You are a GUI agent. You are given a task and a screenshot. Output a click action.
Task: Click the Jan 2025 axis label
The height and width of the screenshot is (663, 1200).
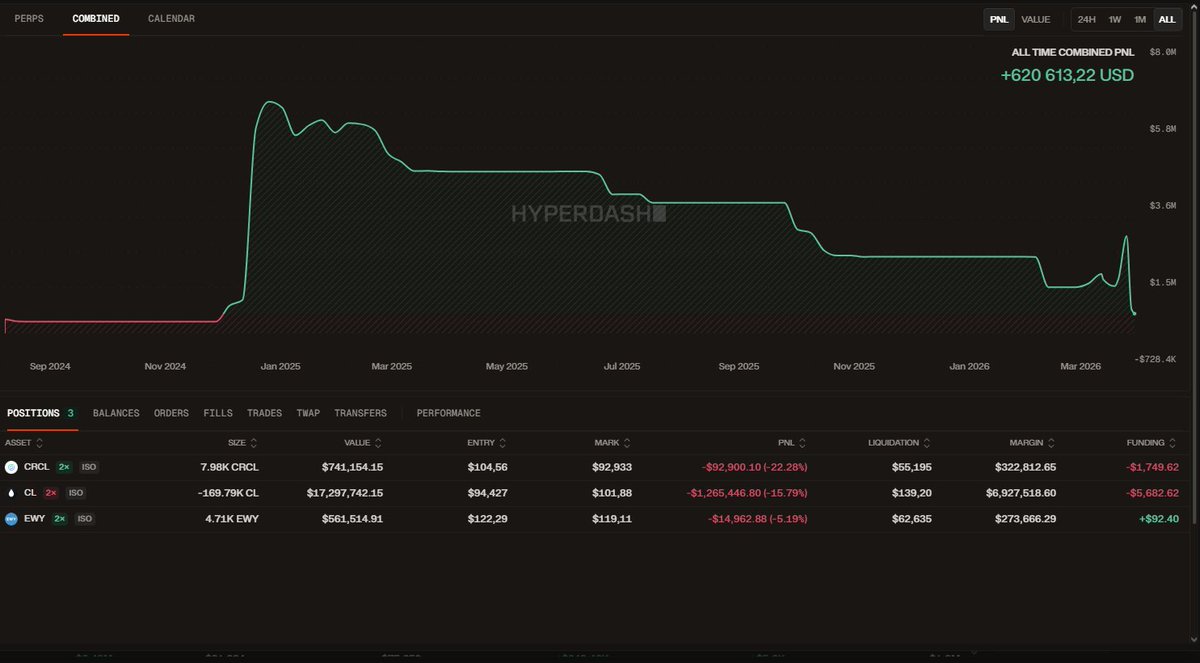tap(281, 366)
